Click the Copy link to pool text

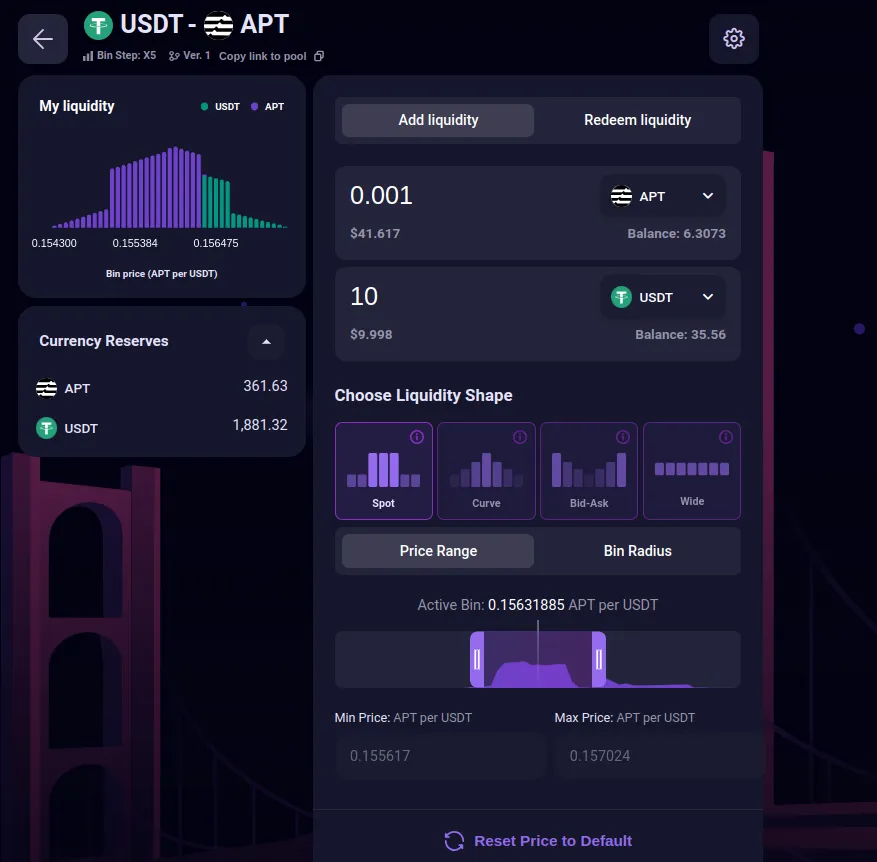(262, 56)
